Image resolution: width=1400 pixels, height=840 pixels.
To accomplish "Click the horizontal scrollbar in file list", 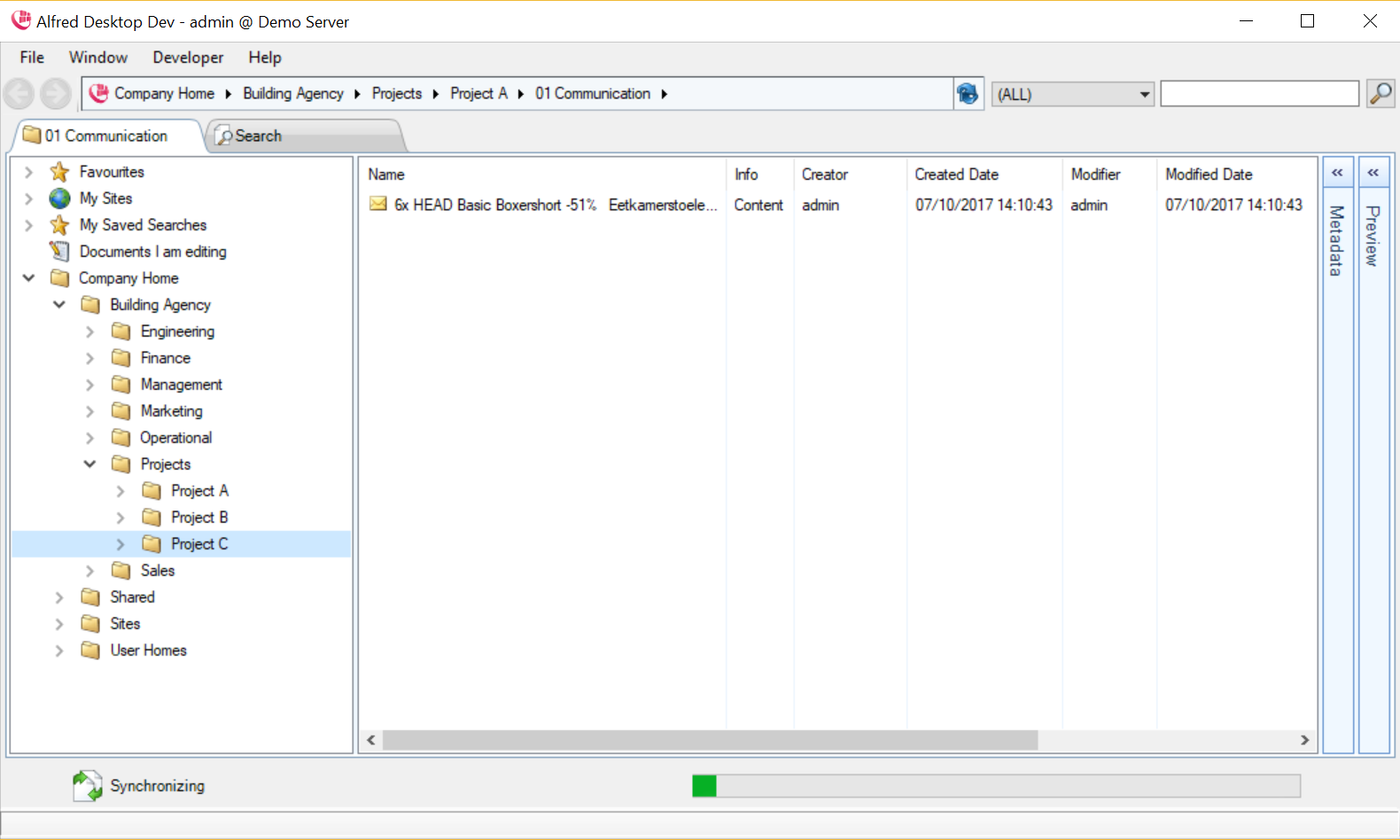I will pyautogui.click(x=709, y=740).
